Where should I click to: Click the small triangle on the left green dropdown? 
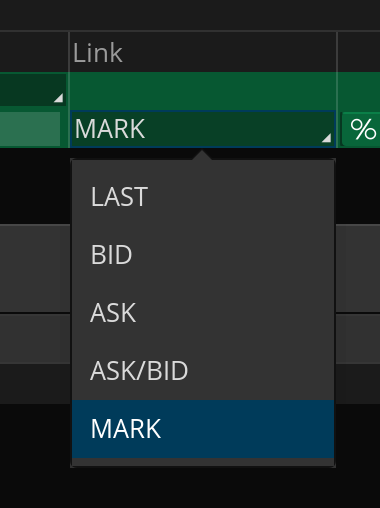coord(59,98)
